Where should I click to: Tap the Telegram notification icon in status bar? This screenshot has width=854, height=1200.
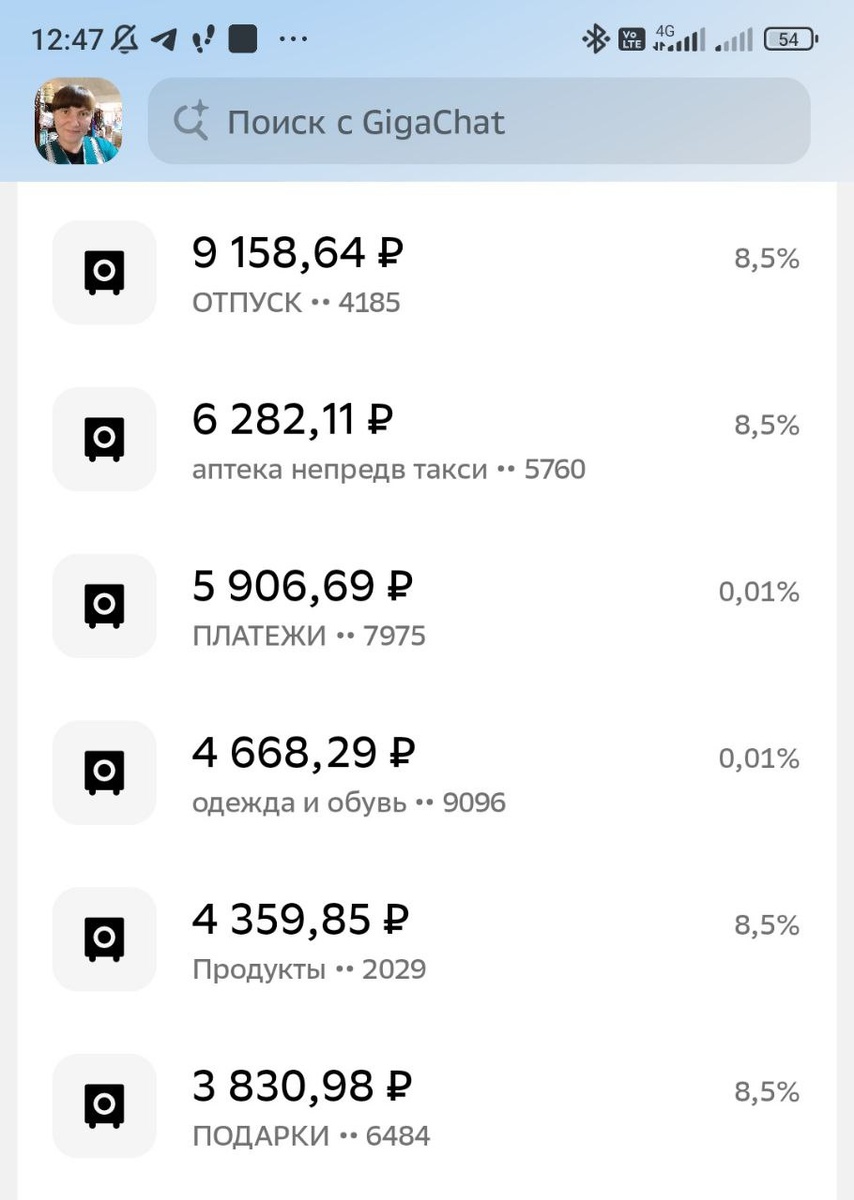point(164,40)
